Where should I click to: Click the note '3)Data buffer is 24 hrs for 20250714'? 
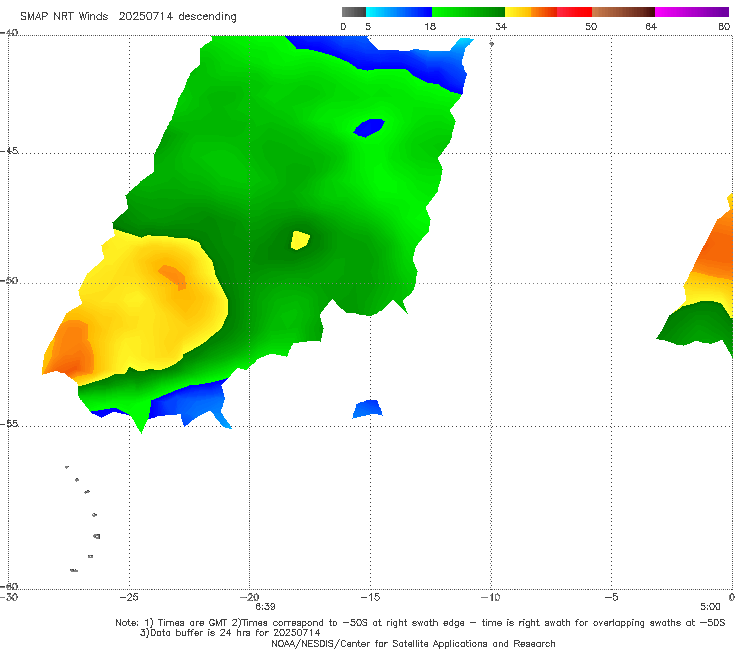tap(230, 633)
